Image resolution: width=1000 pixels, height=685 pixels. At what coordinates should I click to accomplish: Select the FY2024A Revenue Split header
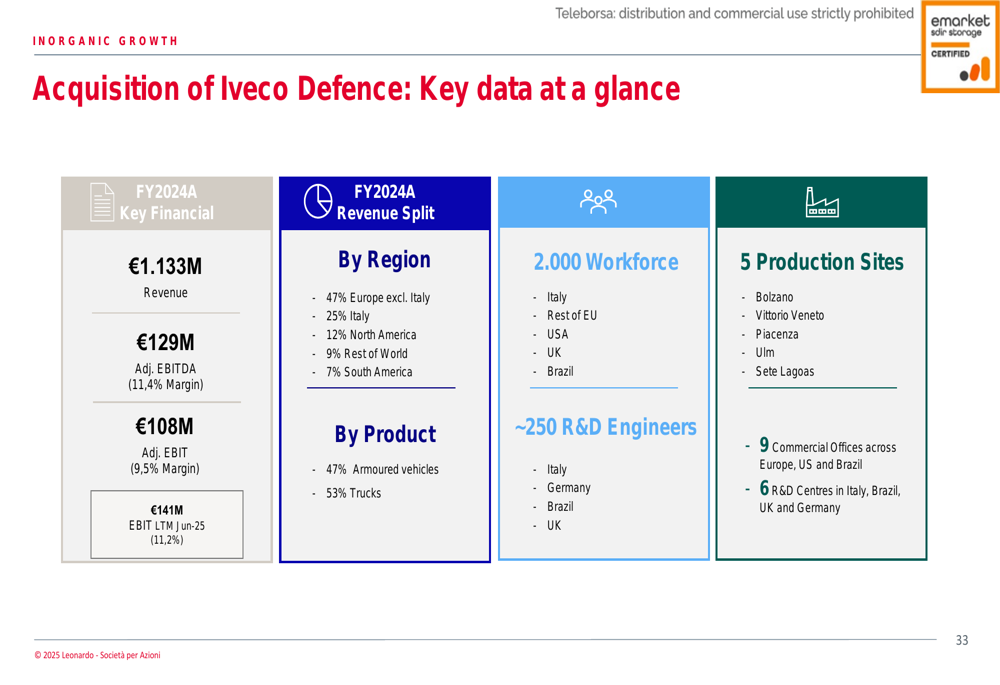[x=385, y=202]
